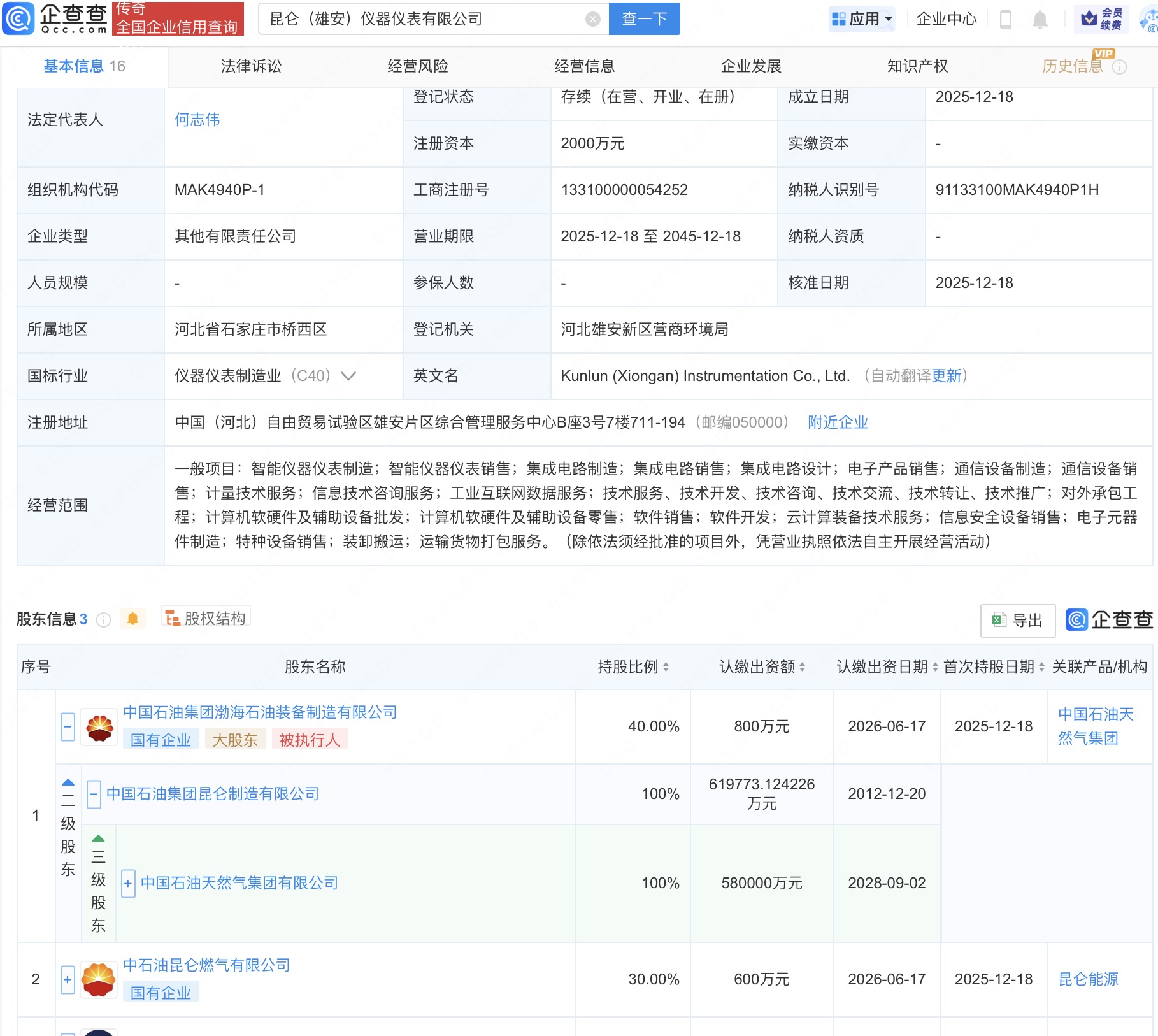The width and height of the screenshot is (1158, 1036).
Task: Open the notification bell in the header
Action: tap(1040, 20)
